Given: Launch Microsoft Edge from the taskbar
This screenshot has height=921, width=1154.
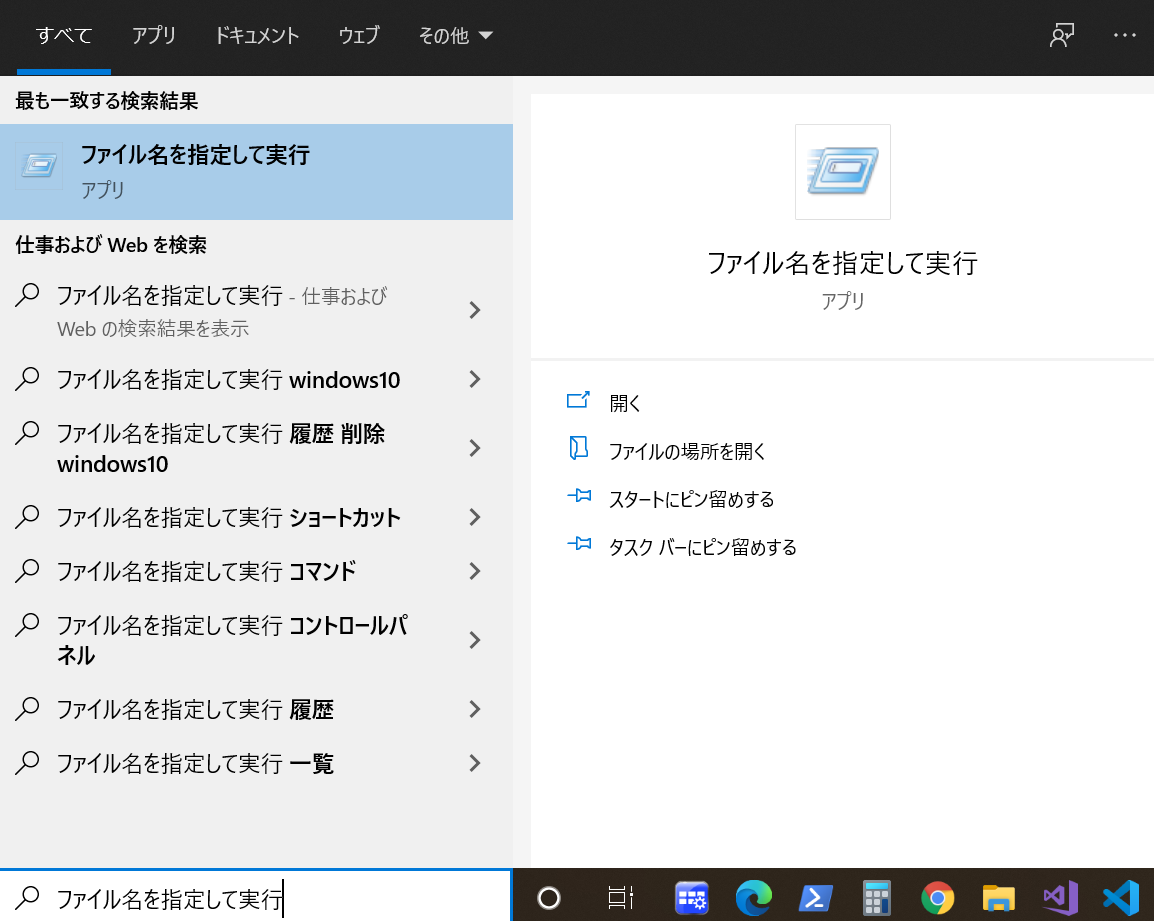Looking at the screenshot, I should click(x=753, y=898).
